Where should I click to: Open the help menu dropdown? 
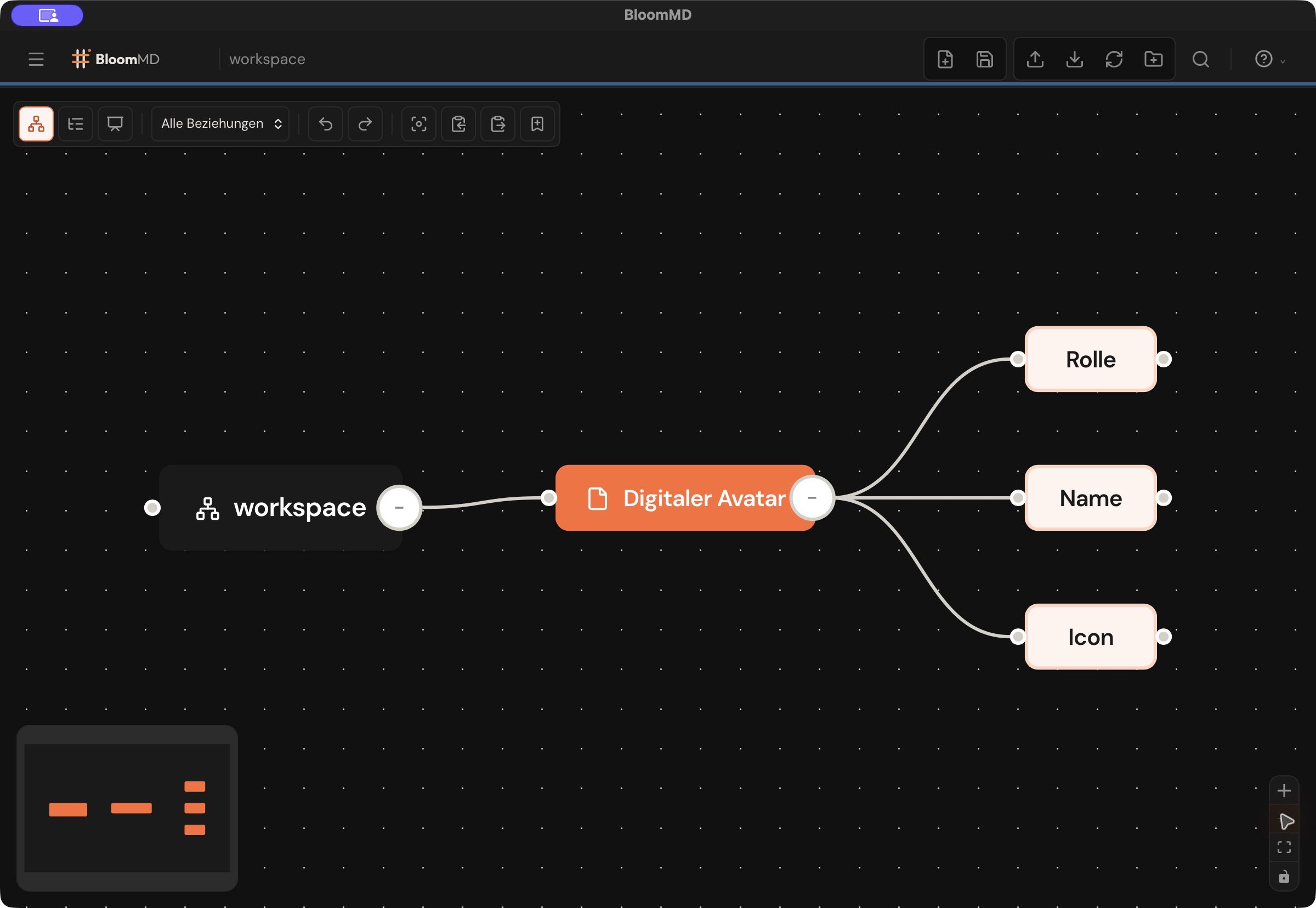point(1269,59)
